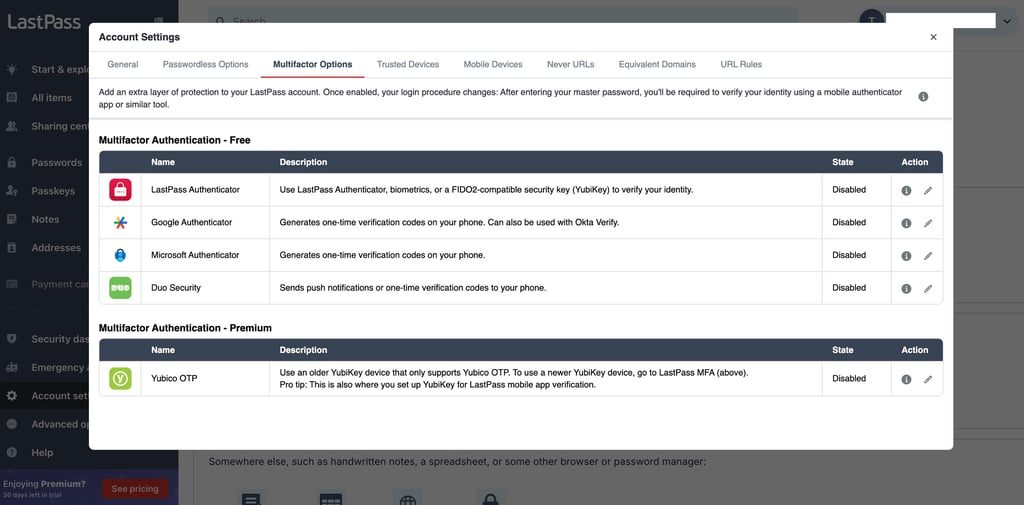Click Security dashboard shield icon in sidebar
This screenshot has height=505, width=1024.
pyautogui.click(x=12, y=338)
